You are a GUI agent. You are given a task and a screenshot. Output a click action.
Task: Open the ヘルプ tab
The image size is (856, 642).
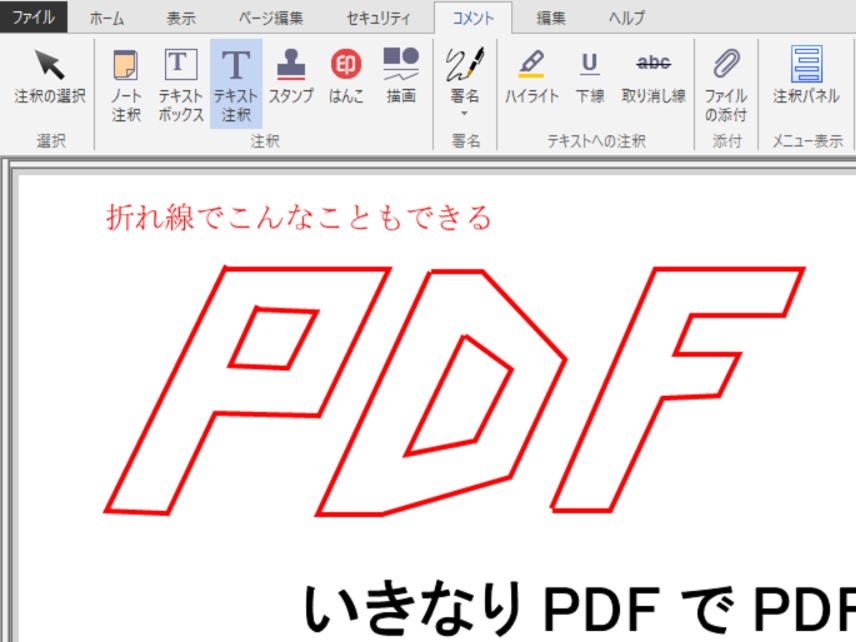[x=627, y=18]
